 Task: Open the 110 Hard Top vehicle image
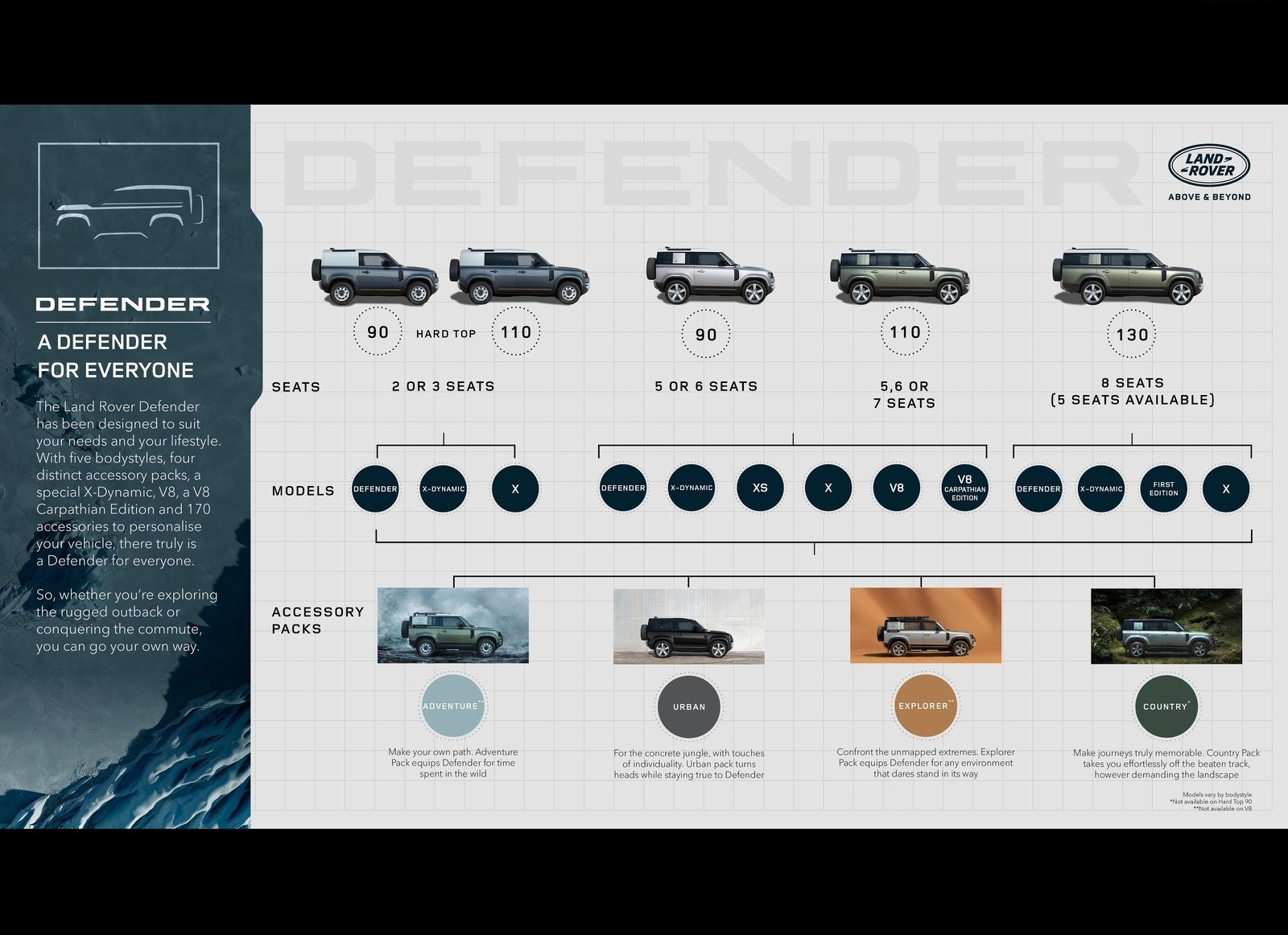point(520,276)
